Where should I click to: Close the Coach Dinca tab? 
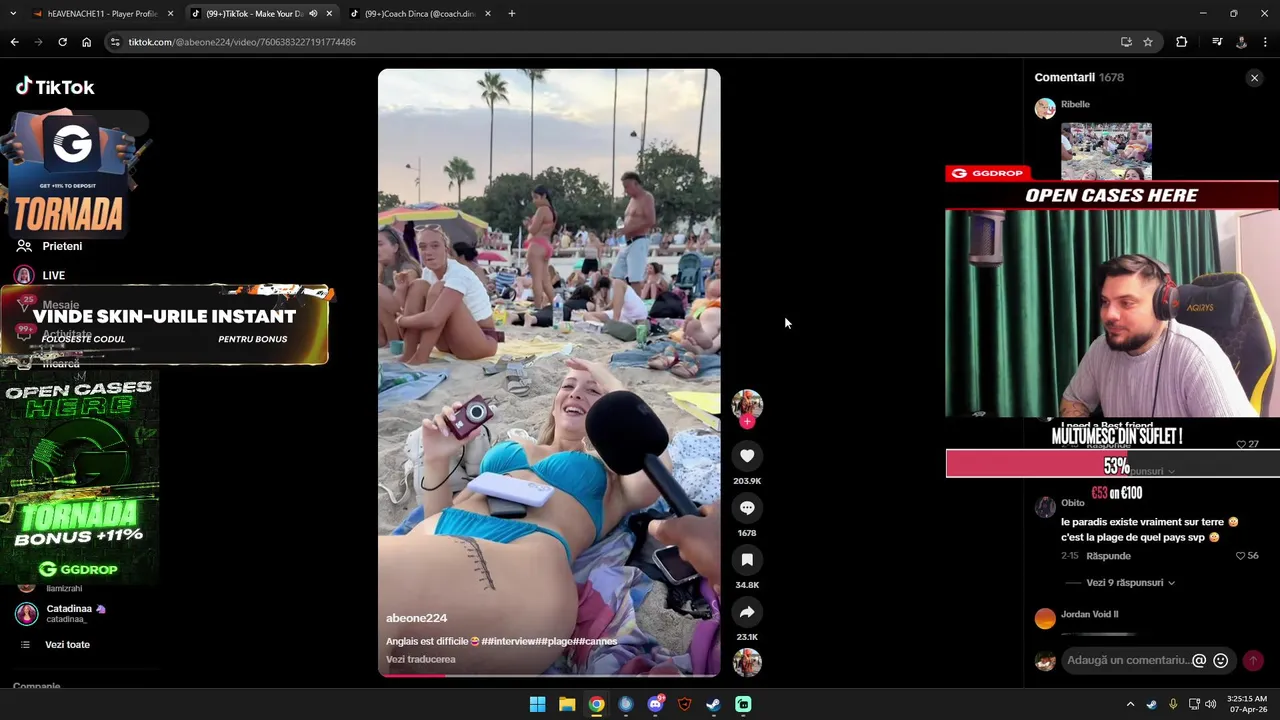click(488, 14)
